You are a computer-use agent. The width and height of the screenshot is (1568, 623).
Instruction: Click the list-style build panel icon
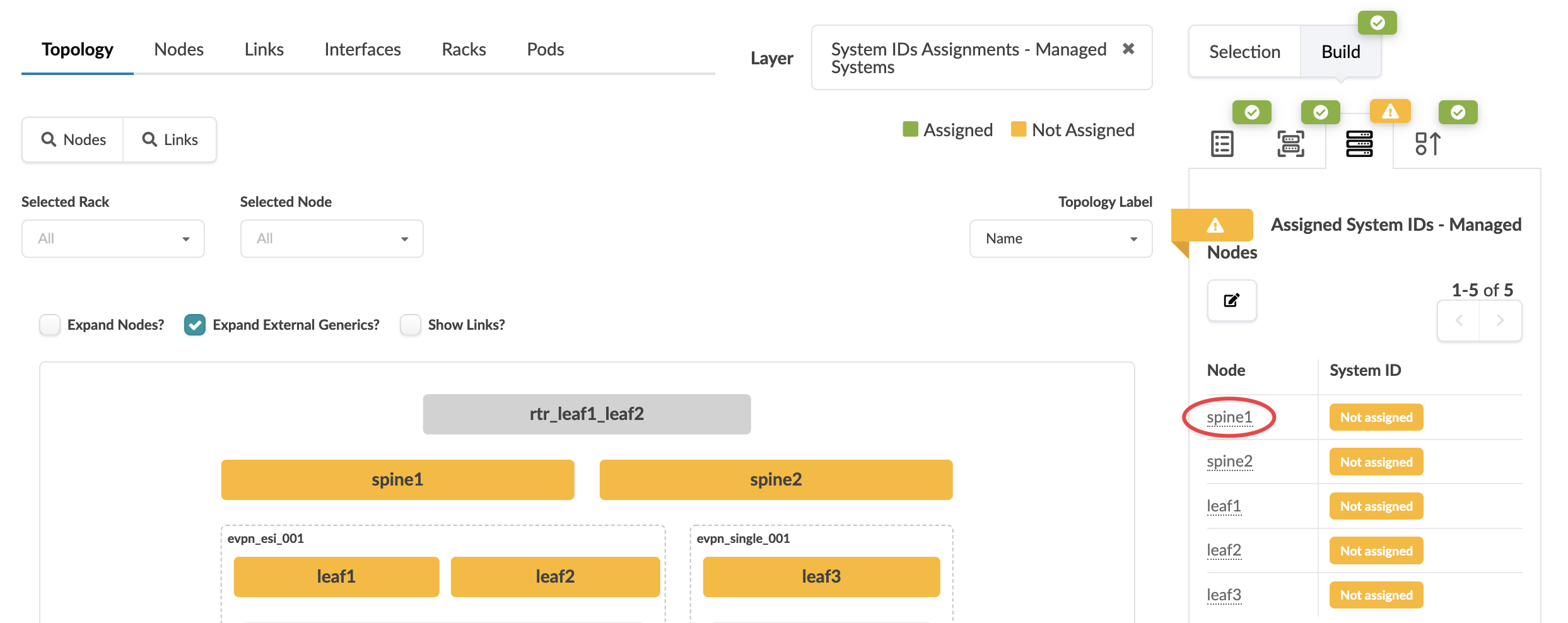1222,144
